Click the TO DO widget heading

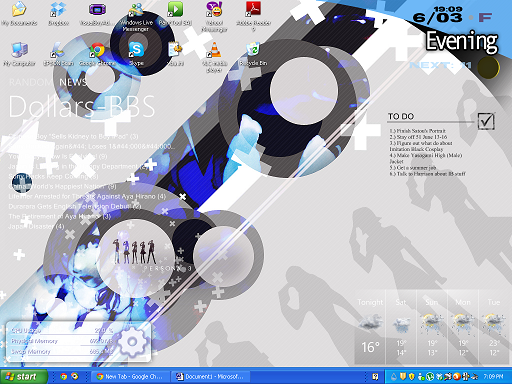tap(401, 116)
